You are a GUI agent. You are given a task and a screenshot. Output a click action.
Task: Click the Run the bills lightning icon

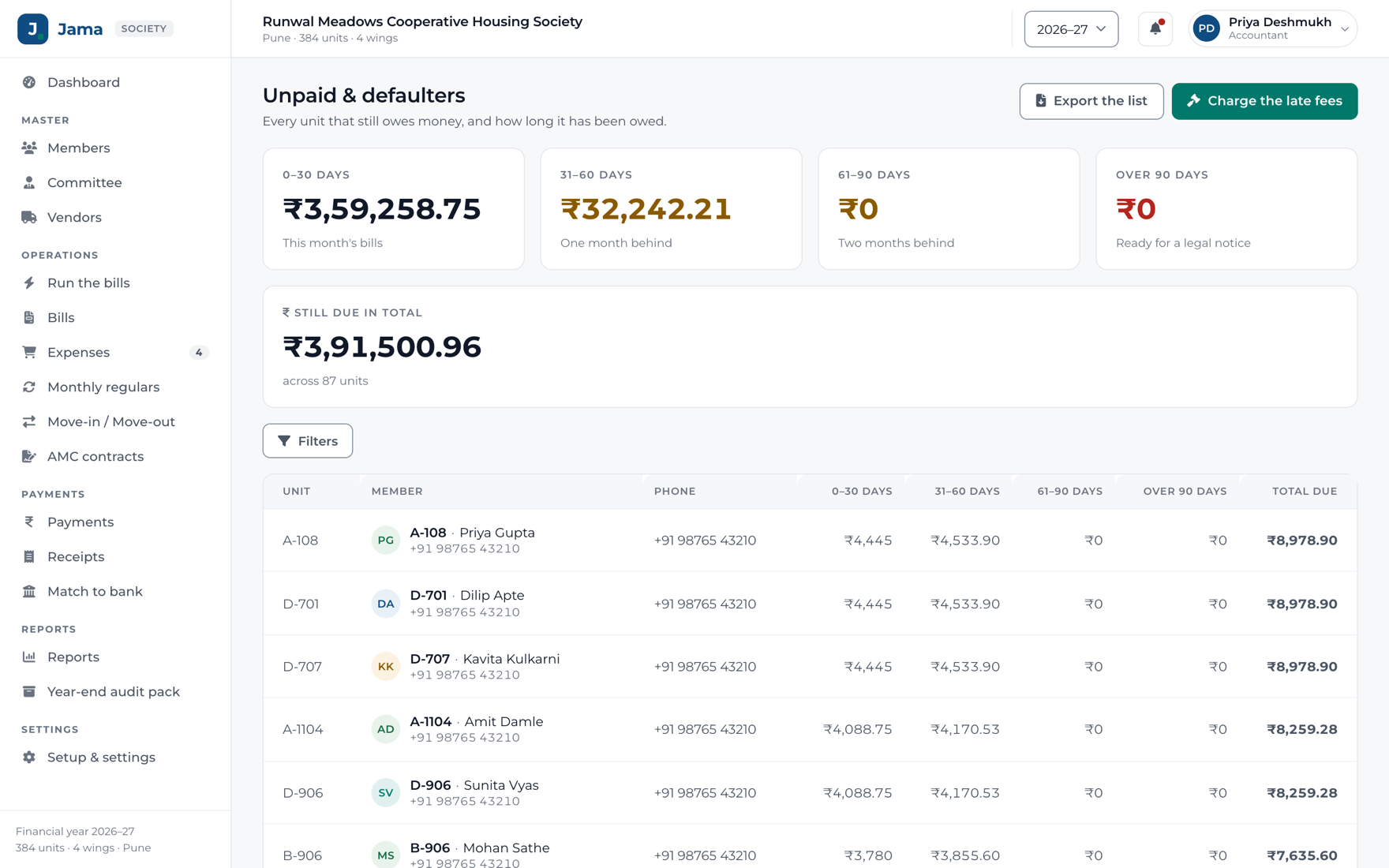coord(29,282)
